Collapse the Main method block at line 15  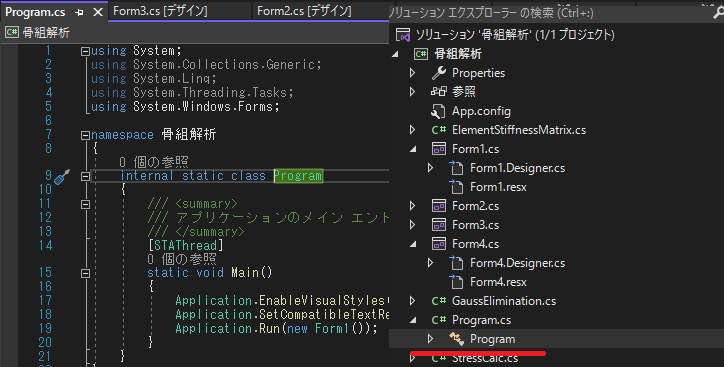[x=85, y=273]
